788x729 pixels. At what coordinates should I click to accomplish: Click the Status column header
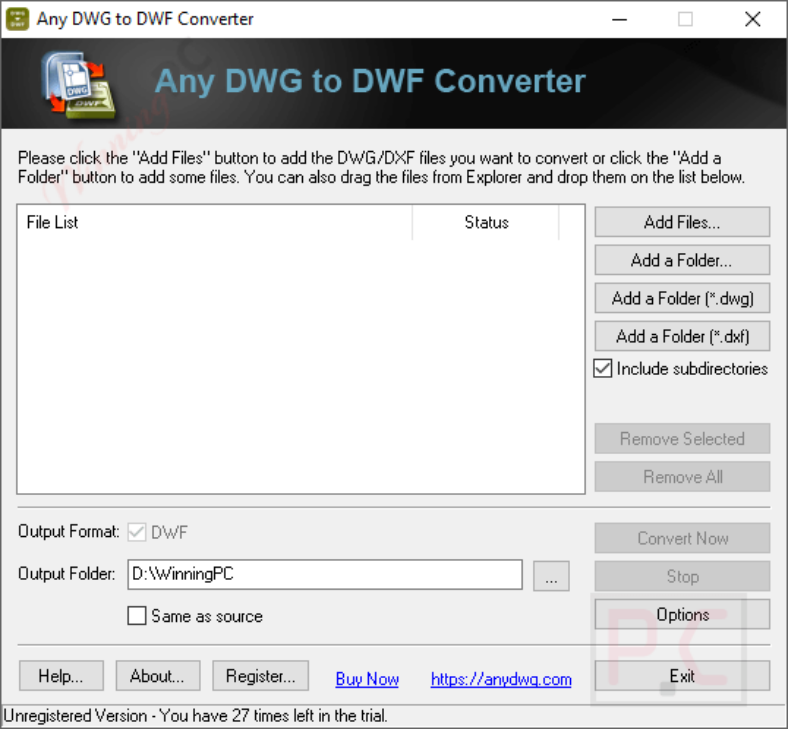pyautogui.click(x=486, y=222)
